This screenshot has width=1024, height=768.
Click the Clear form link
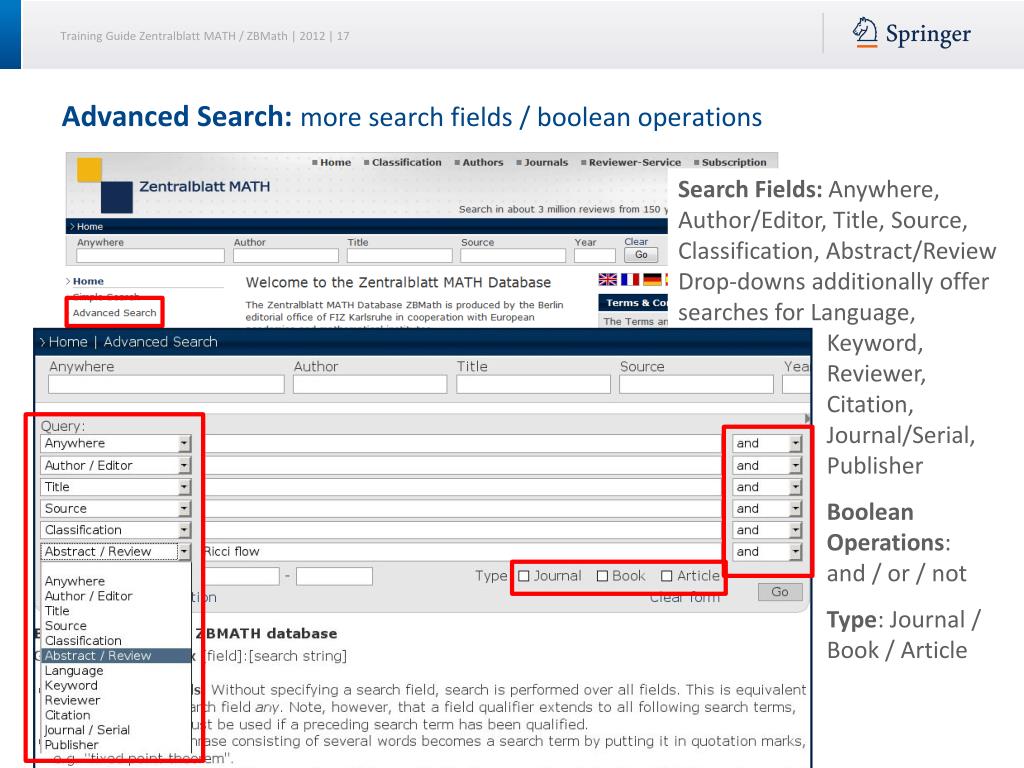(684, 598)
